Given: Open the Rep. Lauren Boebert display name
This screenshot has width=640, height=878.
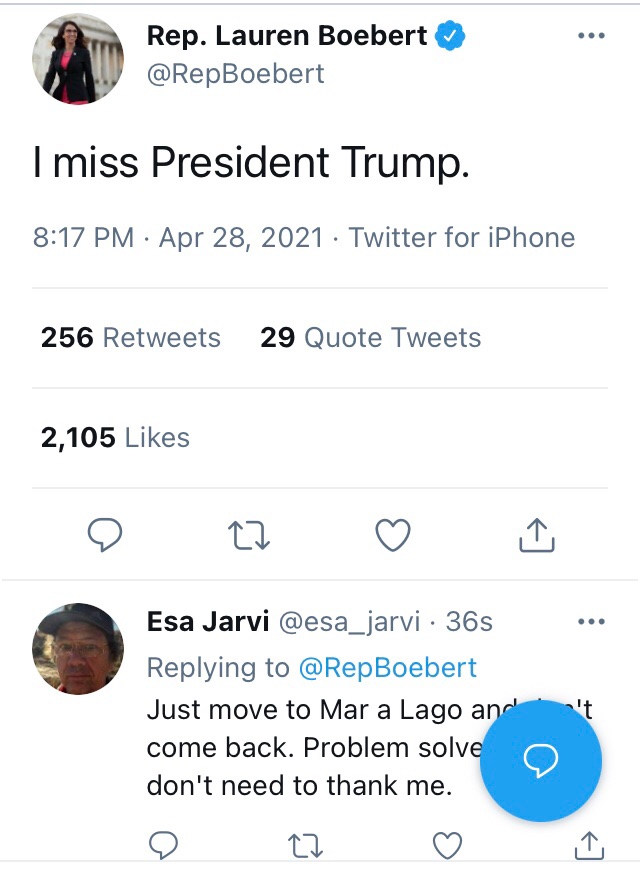Looking at the screenshot, I should [x=287, y=36].
